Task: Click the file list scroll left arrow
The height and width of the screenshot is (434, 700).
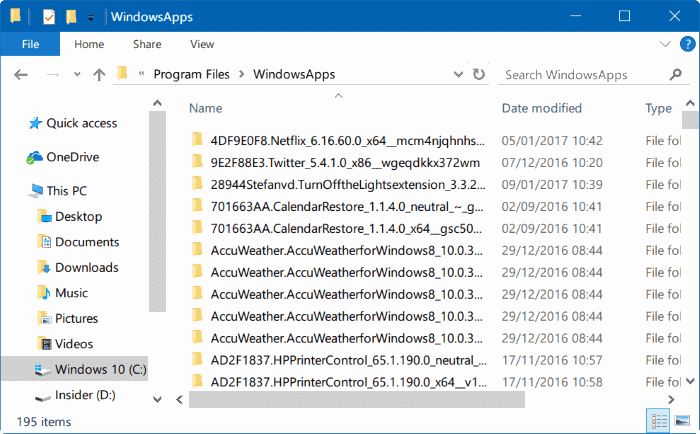Action: 179,399
